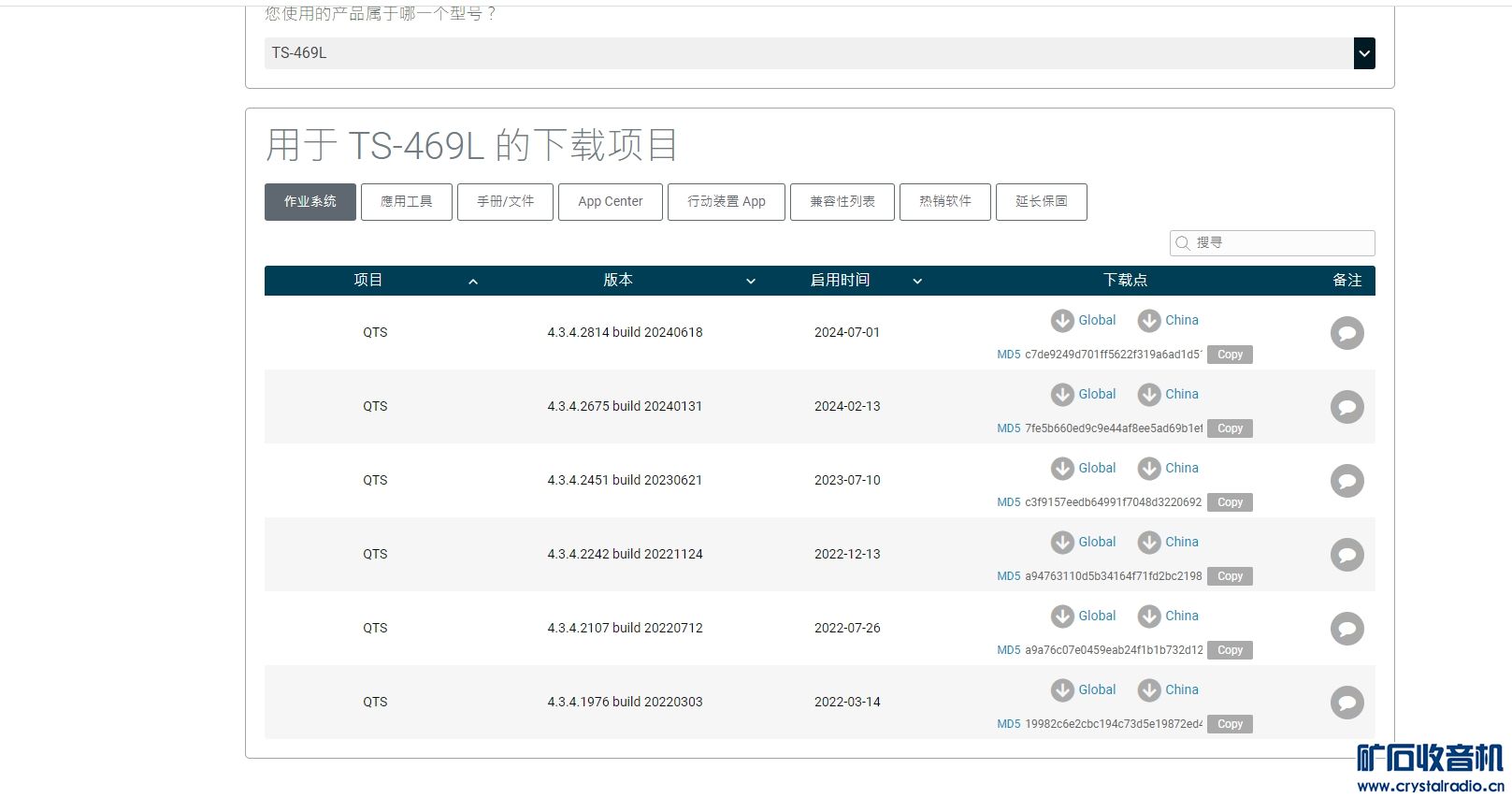1512x798 pixels.
Task: Copy MD5 for build 20230621
Action: 1230,502
